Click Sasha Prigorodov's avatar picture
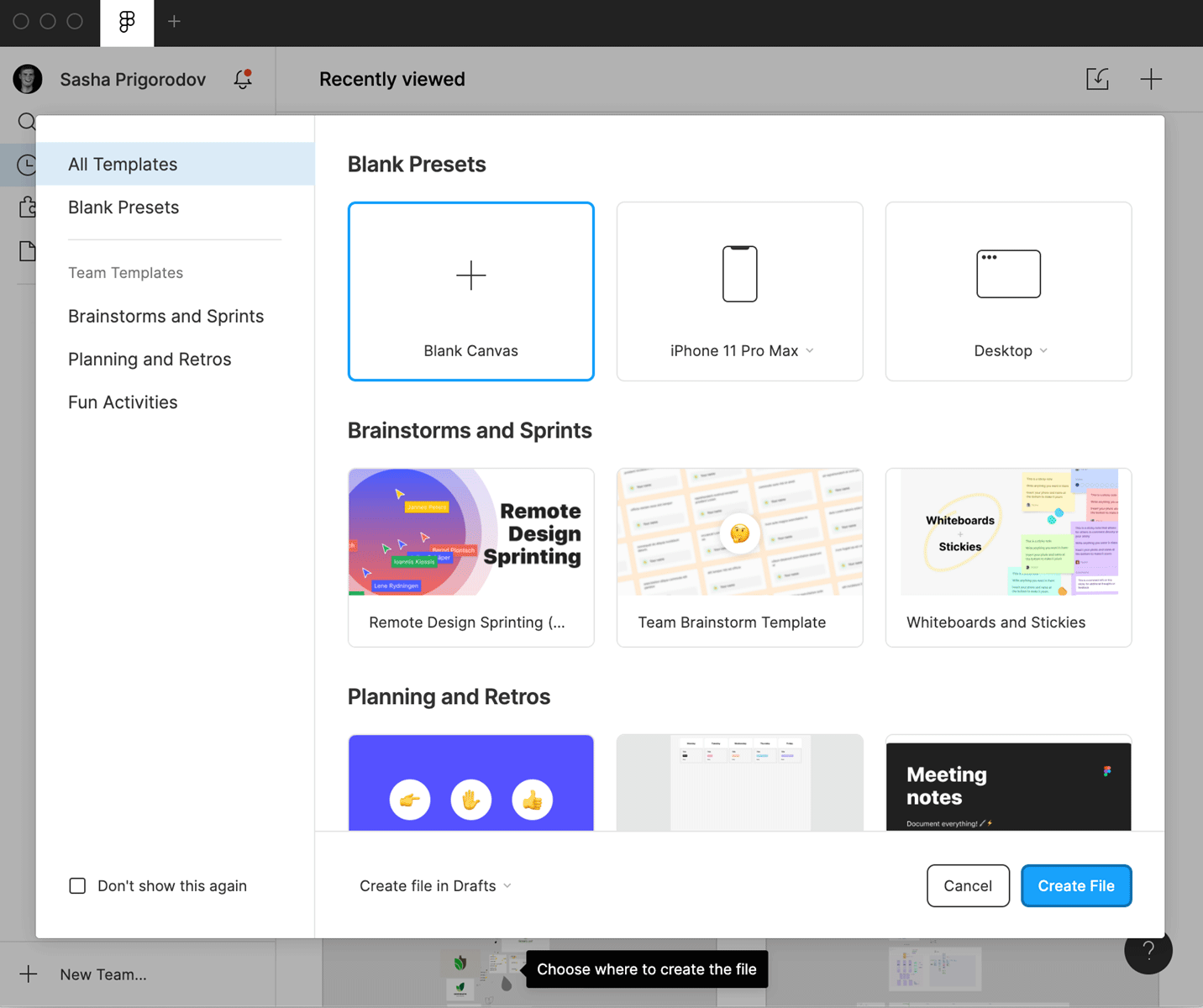The width and height of the screenshot is (1203, 1008). pyautogui.click(x=28, y=79)
